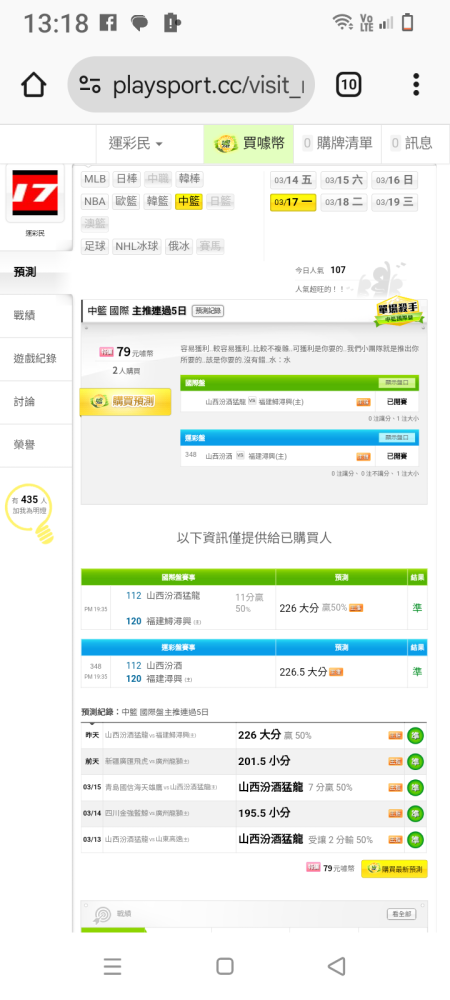Select the 中籃 league filter
The height and width of the screenshot is (1000, 450).
(189, 202)
